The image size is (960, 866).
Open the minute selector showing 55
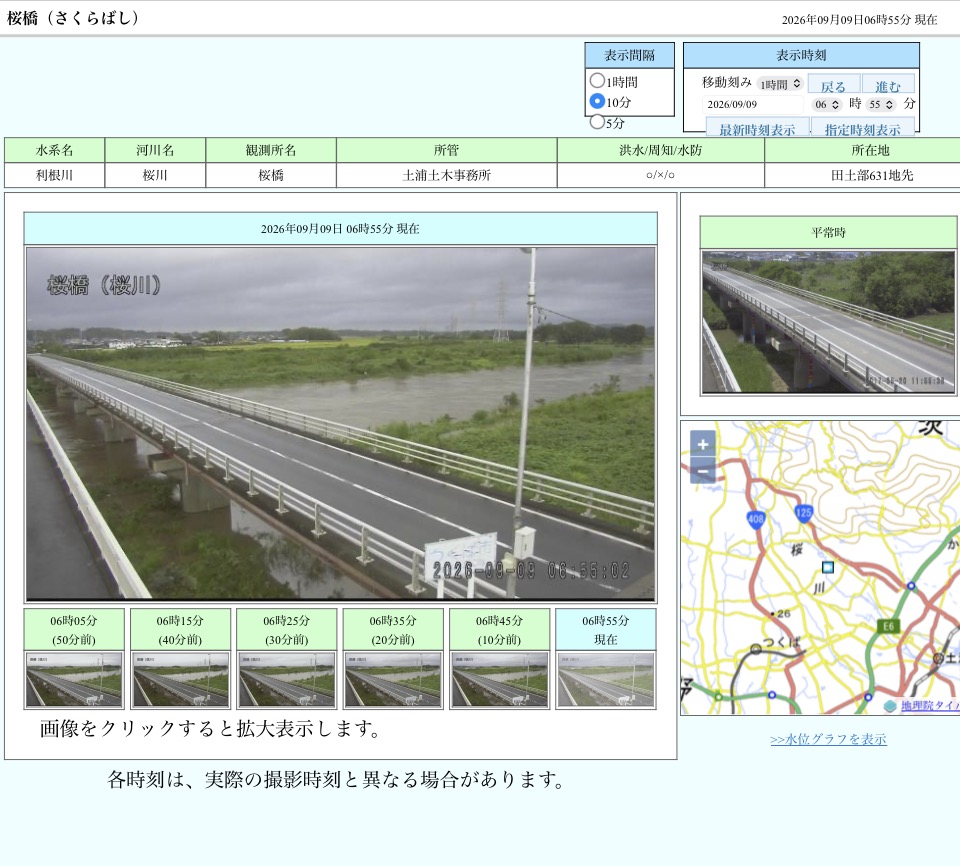tap(881, 104)
